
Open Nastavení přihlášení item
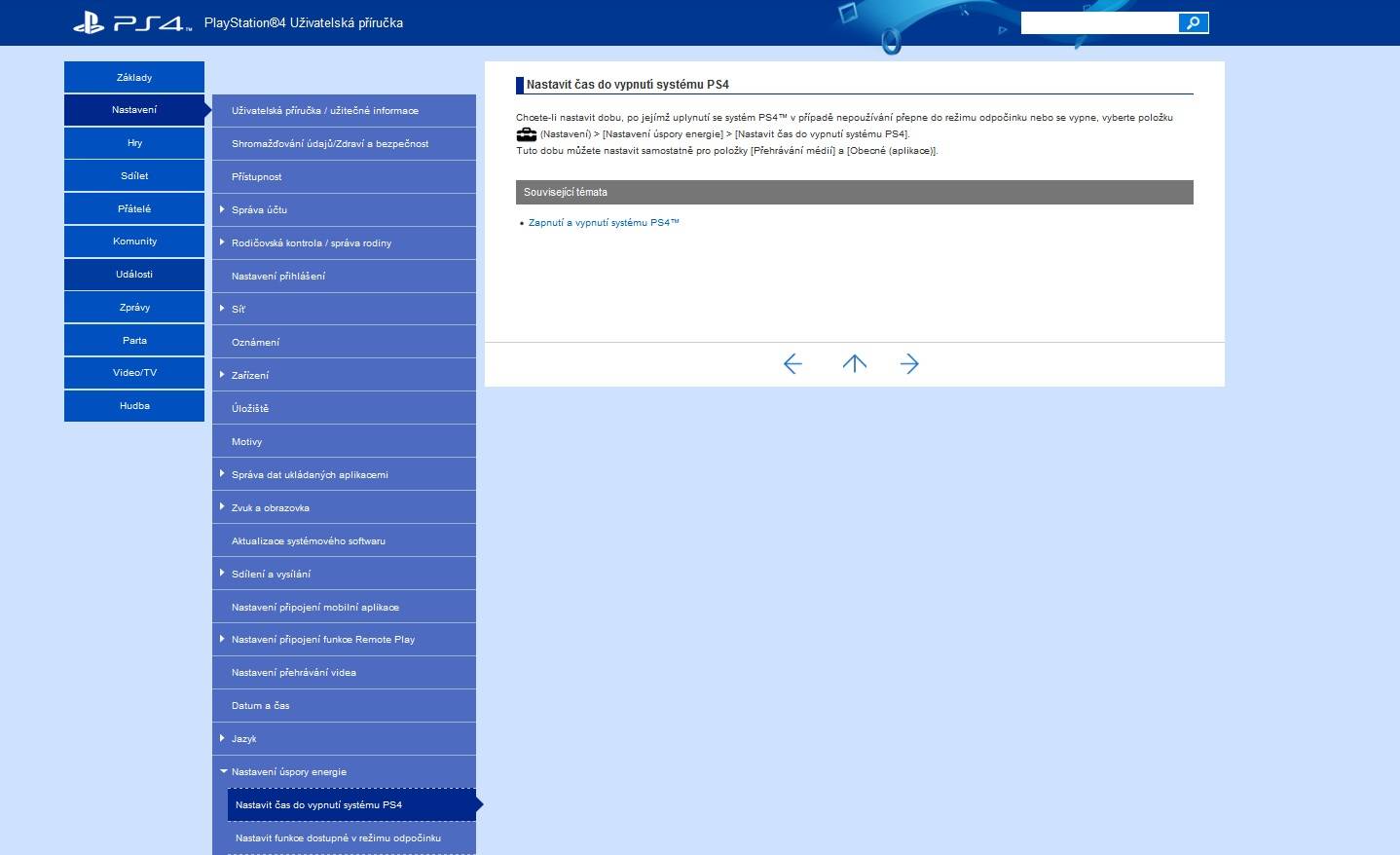click(344, 277)
